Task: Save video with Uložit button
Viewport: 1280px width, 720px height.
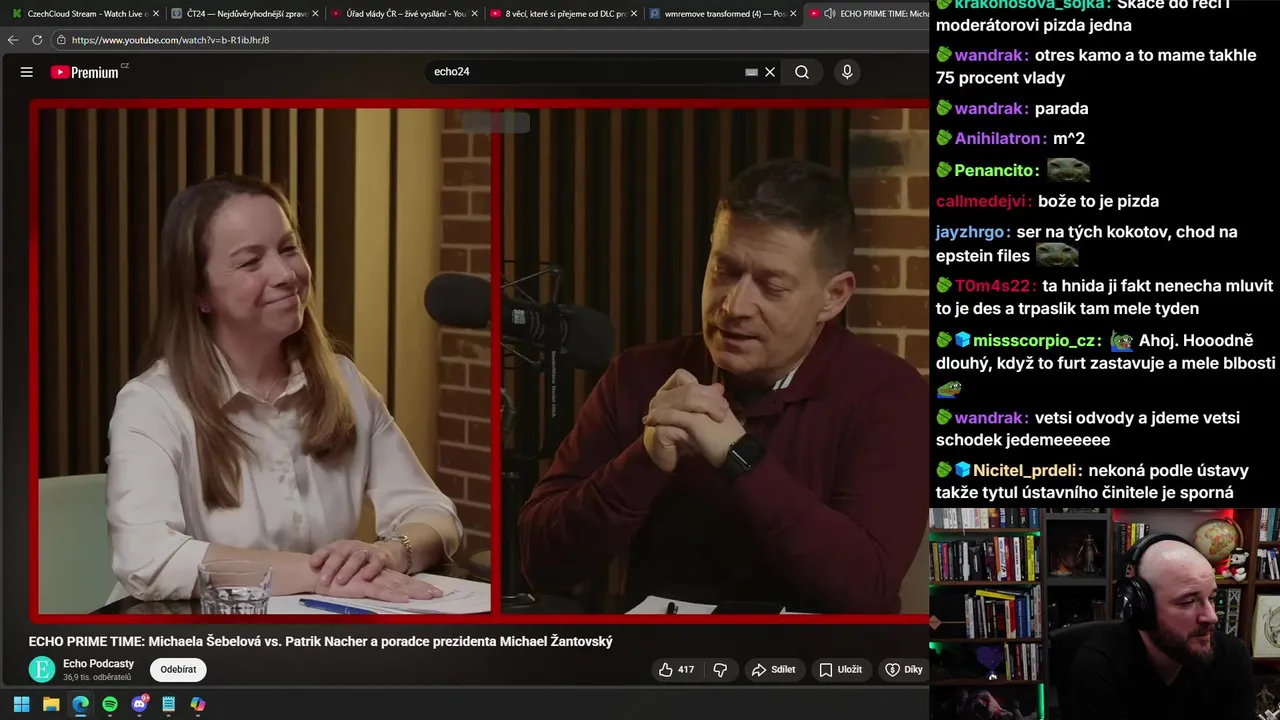Action: (x=840, y=670)
